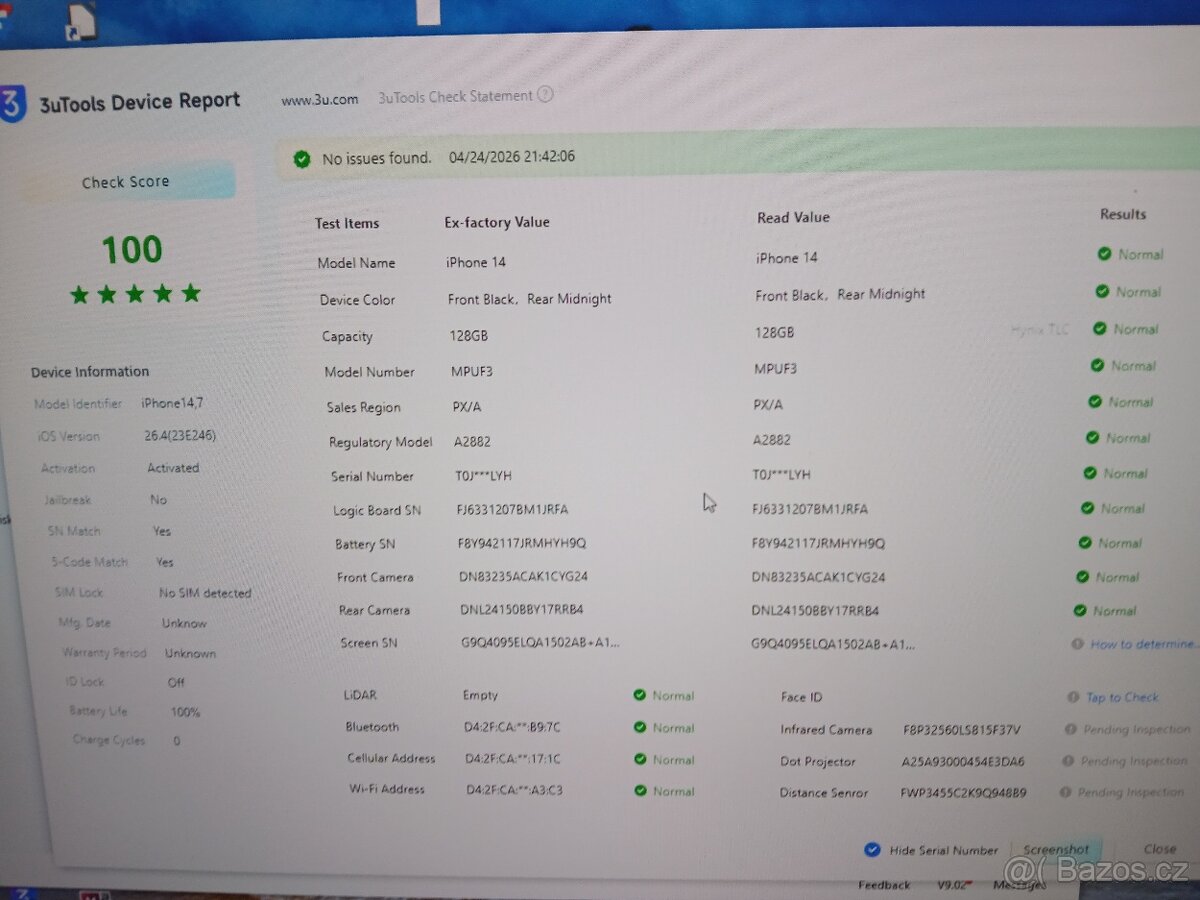Click the Ex-factory Value column header
The height and width of the screenshot is (900, 1200).
pos(497,222)
